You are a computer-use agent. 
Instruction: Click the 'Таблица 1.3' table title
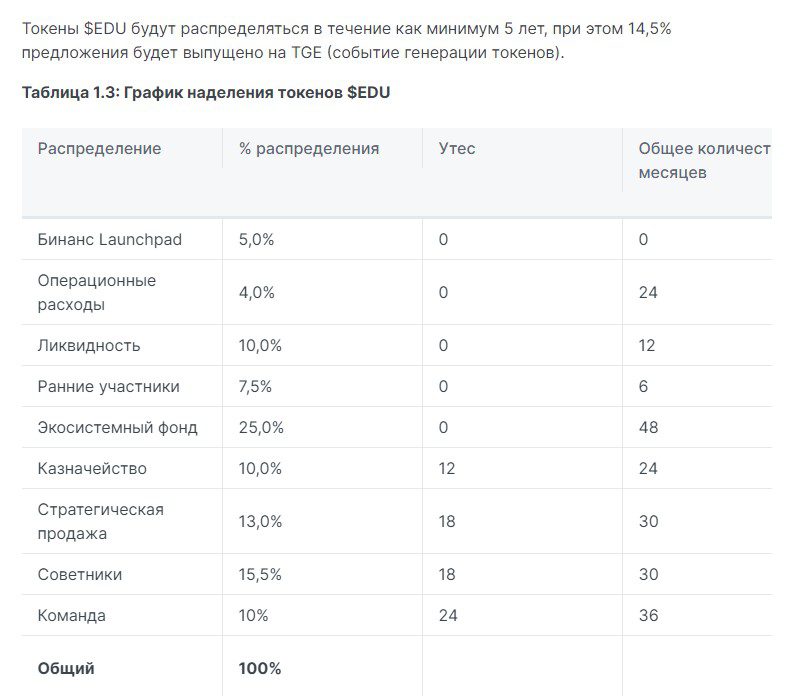pyautogui.click(x=206, y=93)
